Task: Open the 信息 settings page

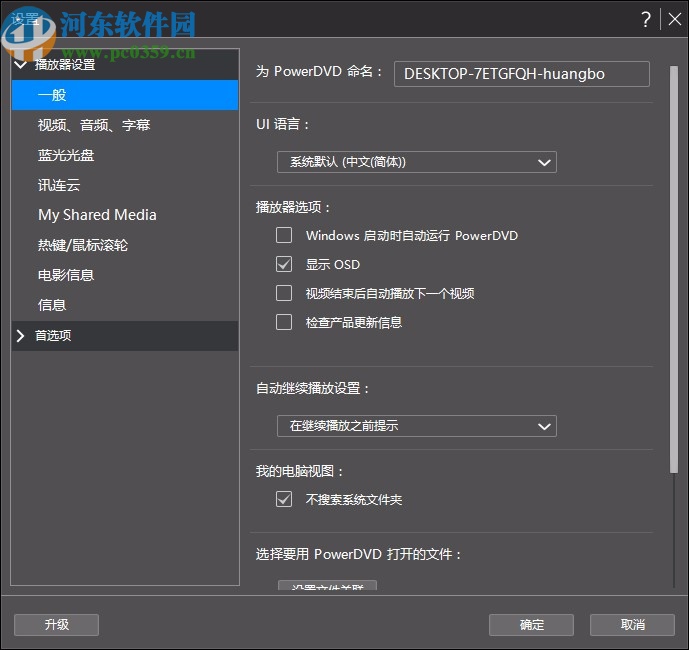Action: tap(125, 305)
